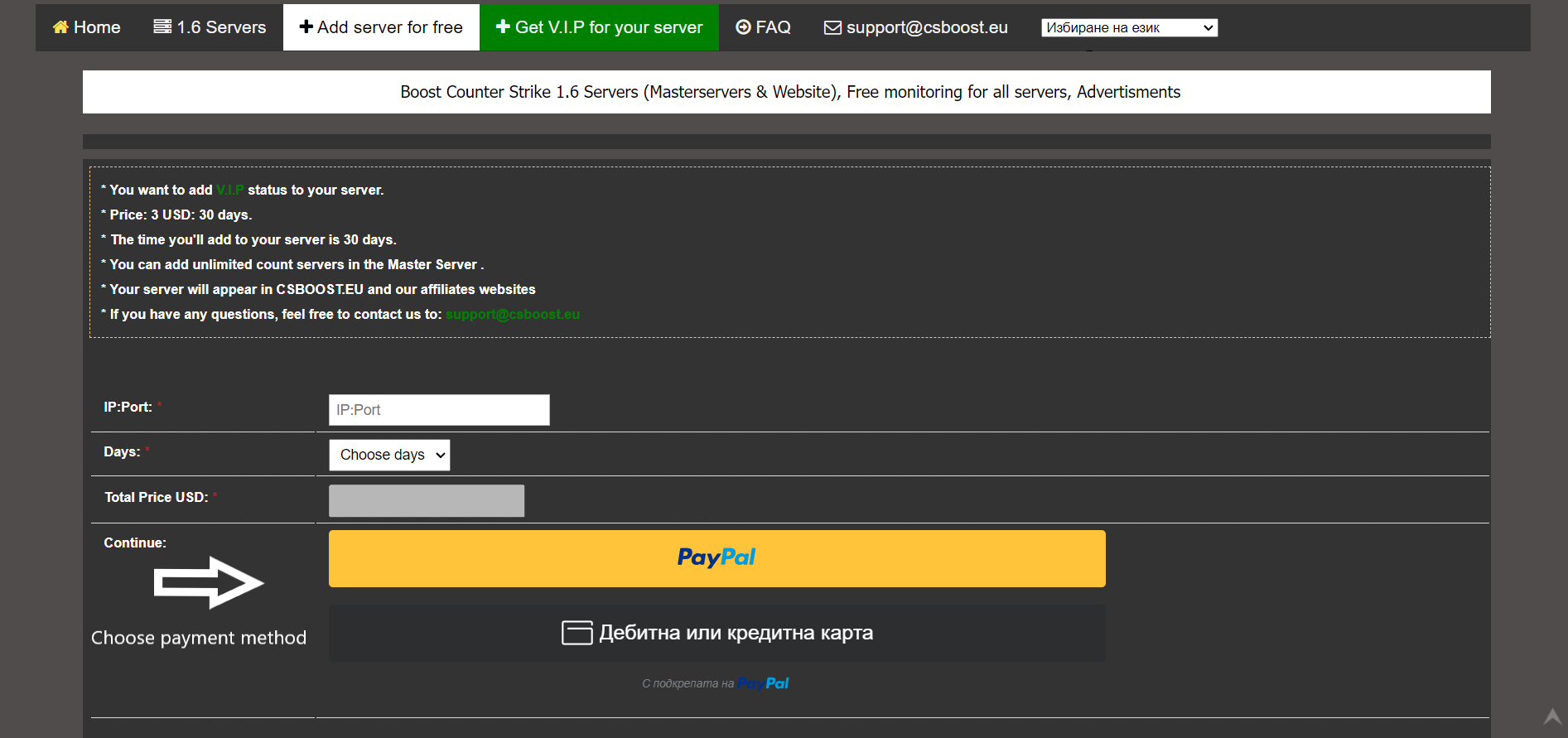1568x738 pixels.
Task: Click the FAQ arrow-circle icon
Action: (x=743, y=27)
